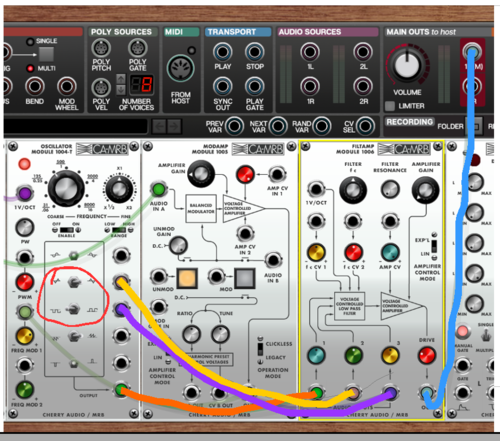Click the audio source 1R jack
This screenshot has width=500, height=441.
click(x=310, y=86)
